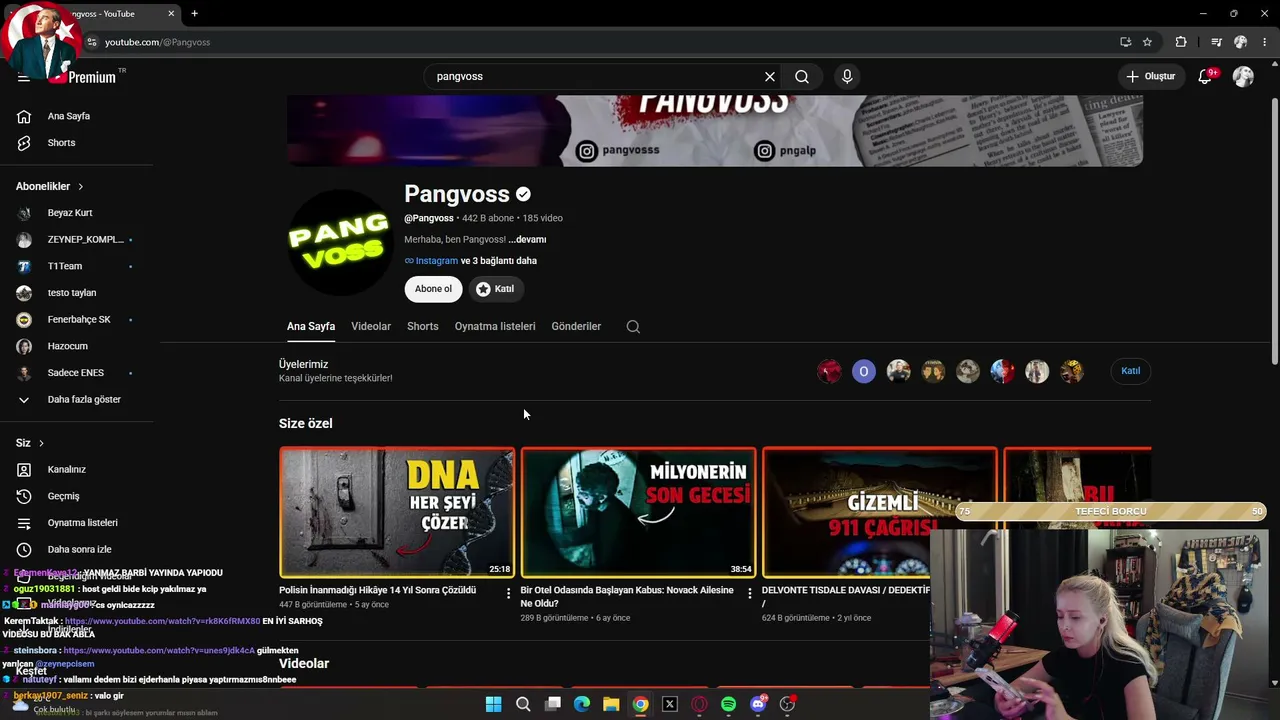Open File Explorer from the taskbar
Viewport: 1280px width, 720px height.
coord(611,704)
